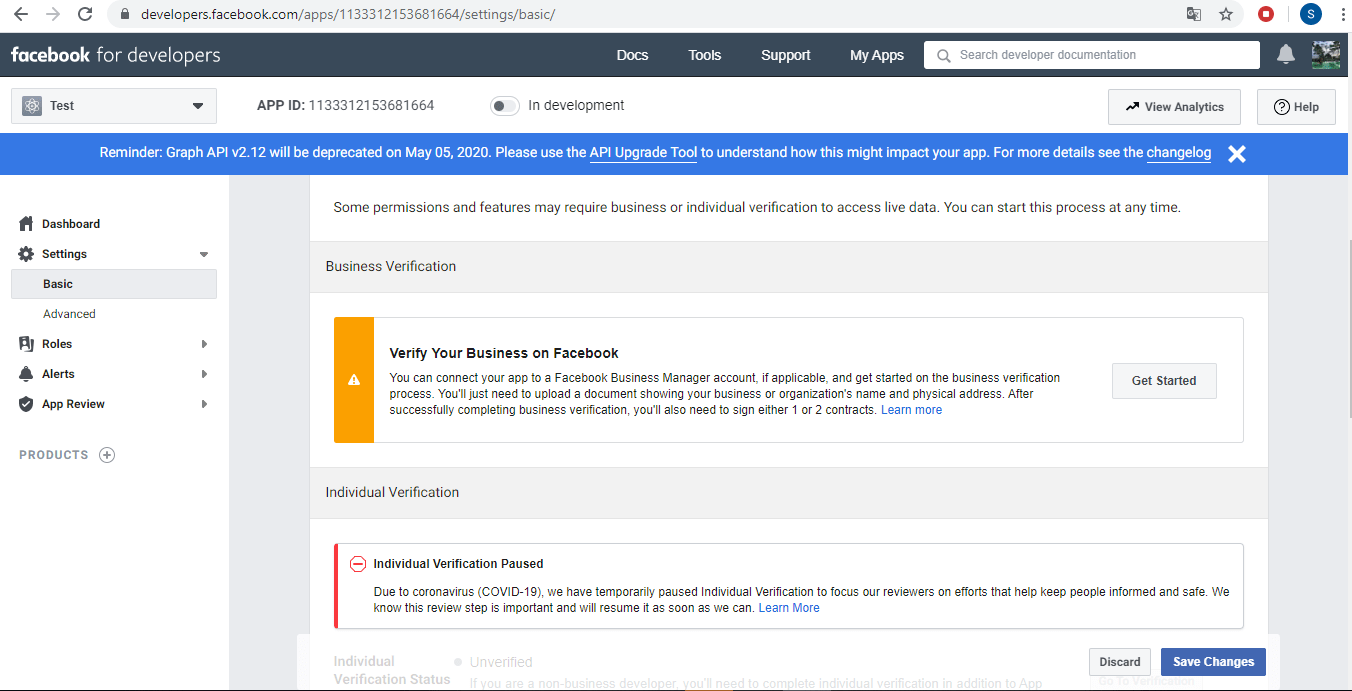
Task: Open the Test app selector dropdown
Action: (114, 106)
